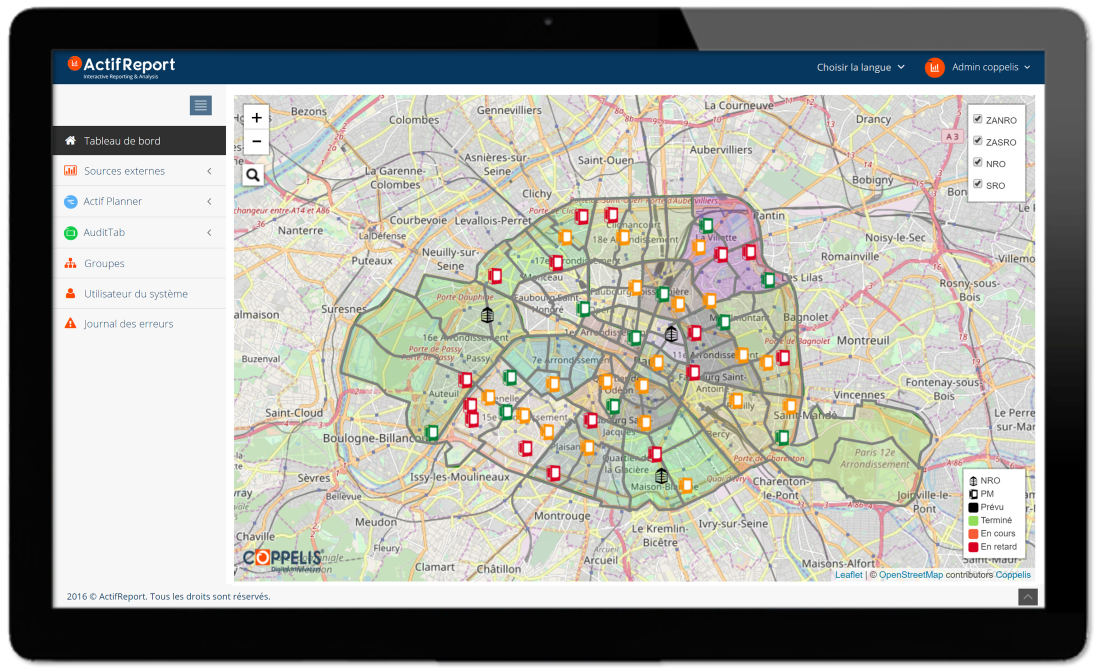Click the Journal des erreurs warning icon
Viewport: 1102px width, 669px height.
click(70, 324)
